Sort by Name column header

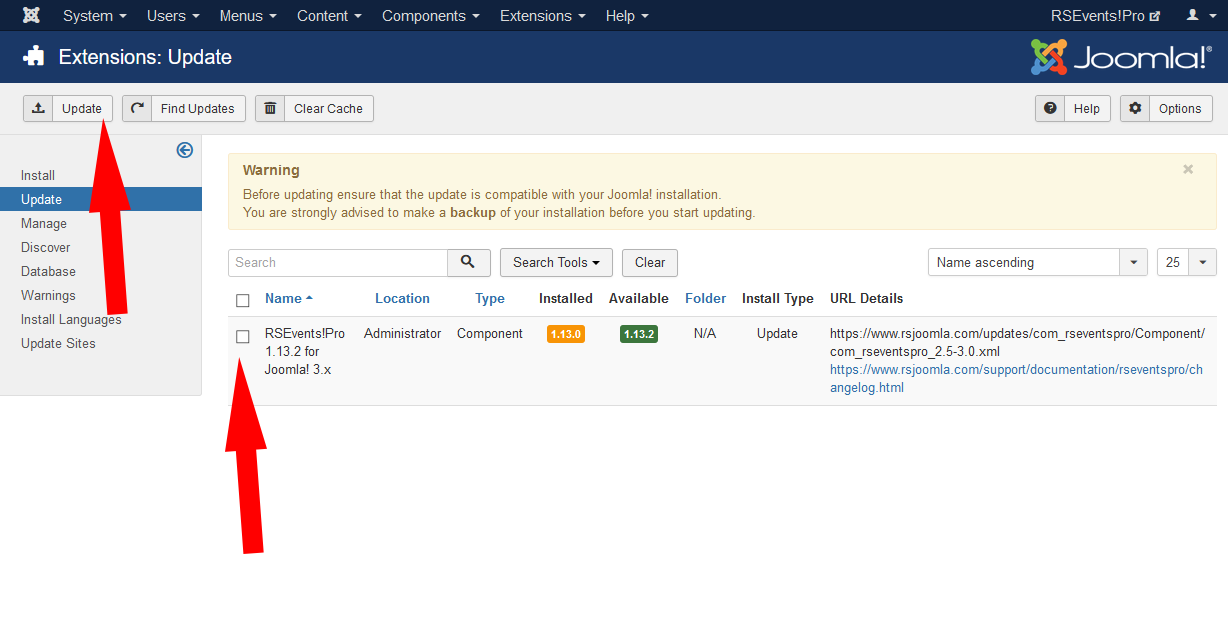(288, 298)
